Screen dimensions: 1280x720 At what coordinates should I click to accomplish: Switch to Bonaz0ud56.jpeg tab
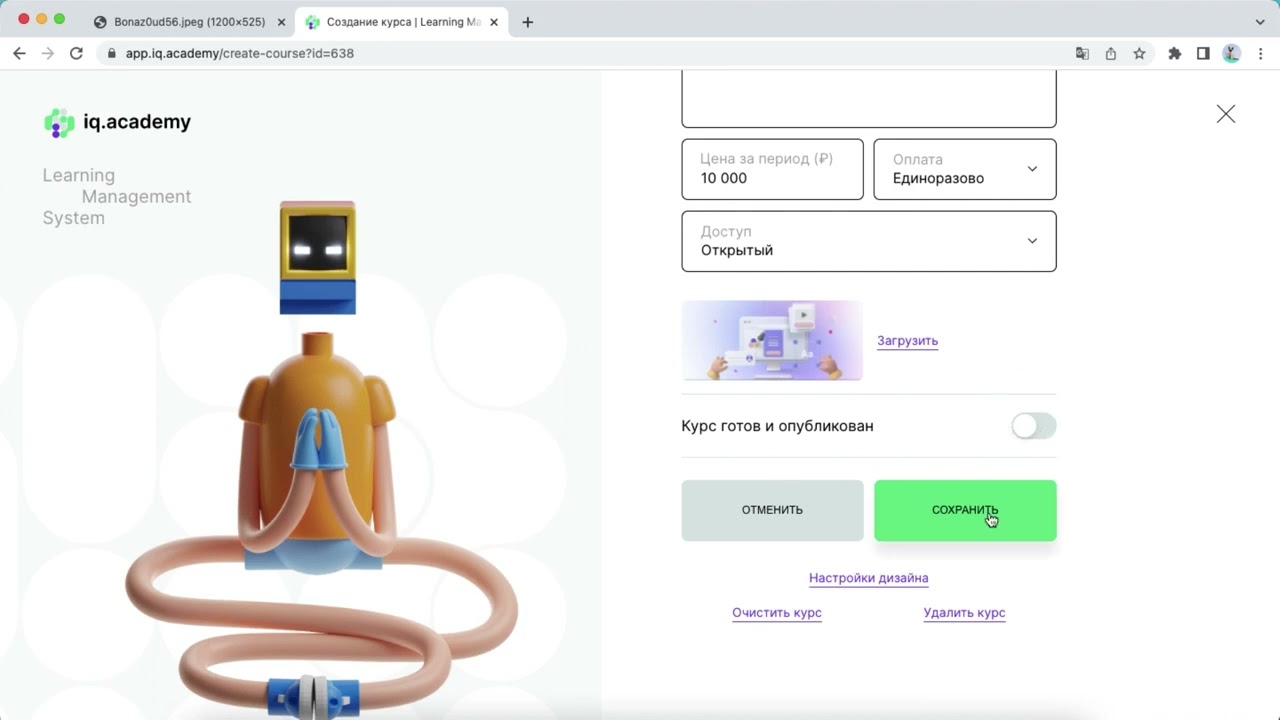[x=189, y=22]
